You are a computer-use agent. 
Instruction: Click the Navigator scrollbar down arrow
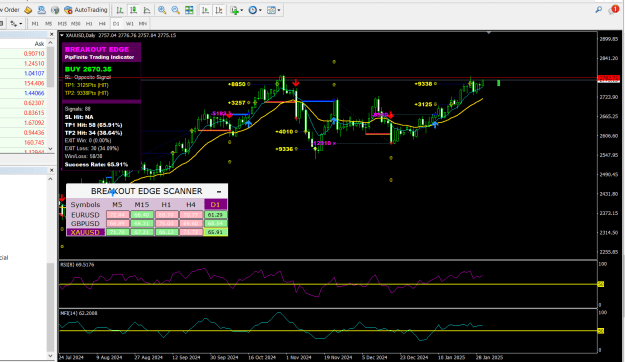51,356
